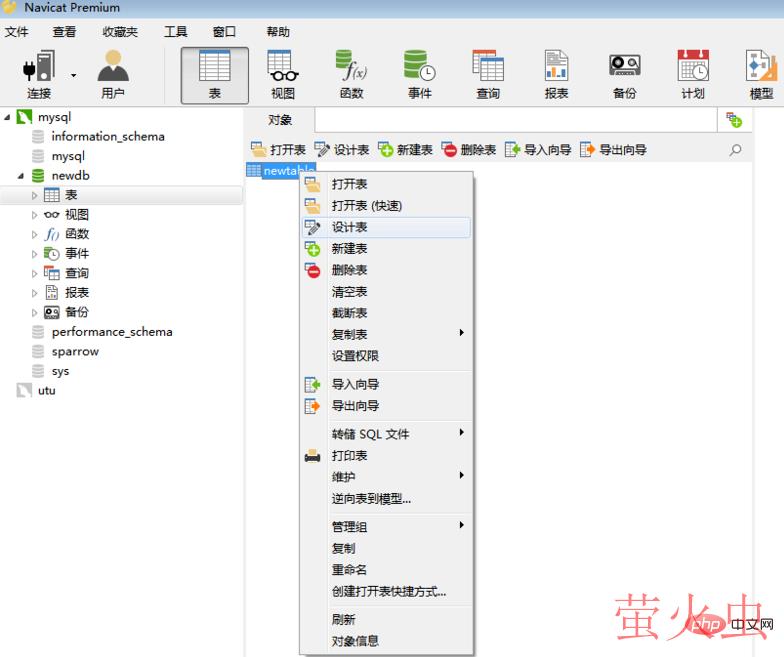784x657 pixels.
Task: Click Import Wizard (导入向导) in object toolbar
Action: pos(538,150)
